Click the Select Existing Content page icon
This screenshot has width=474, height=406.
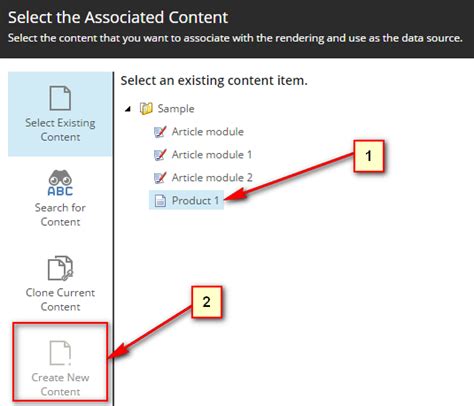[60, 98]
